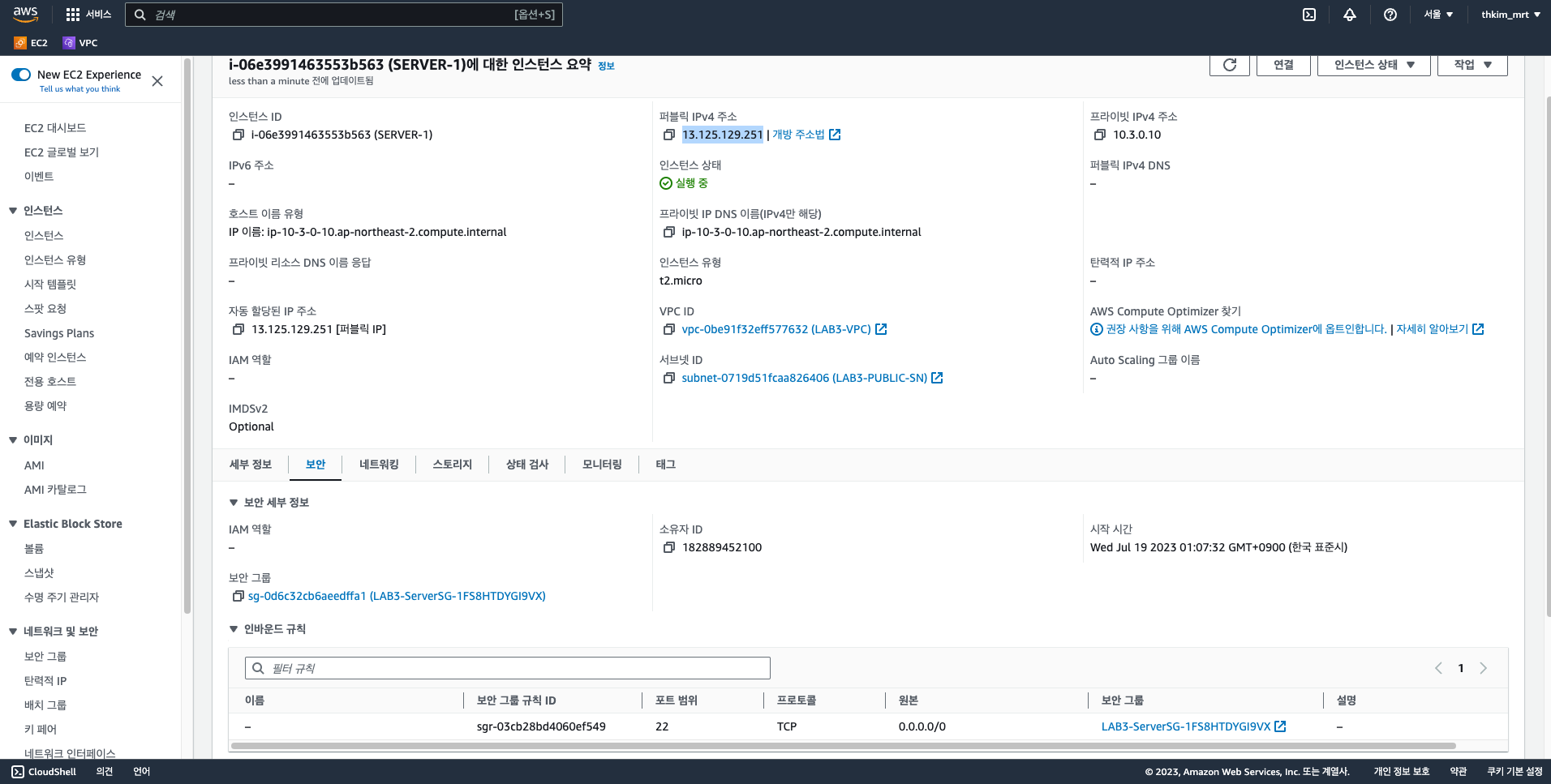The width and height of the screenshot is (1551, 784).
Task: Switch to the 세부 정보 tab
Action: pos(251,465)
